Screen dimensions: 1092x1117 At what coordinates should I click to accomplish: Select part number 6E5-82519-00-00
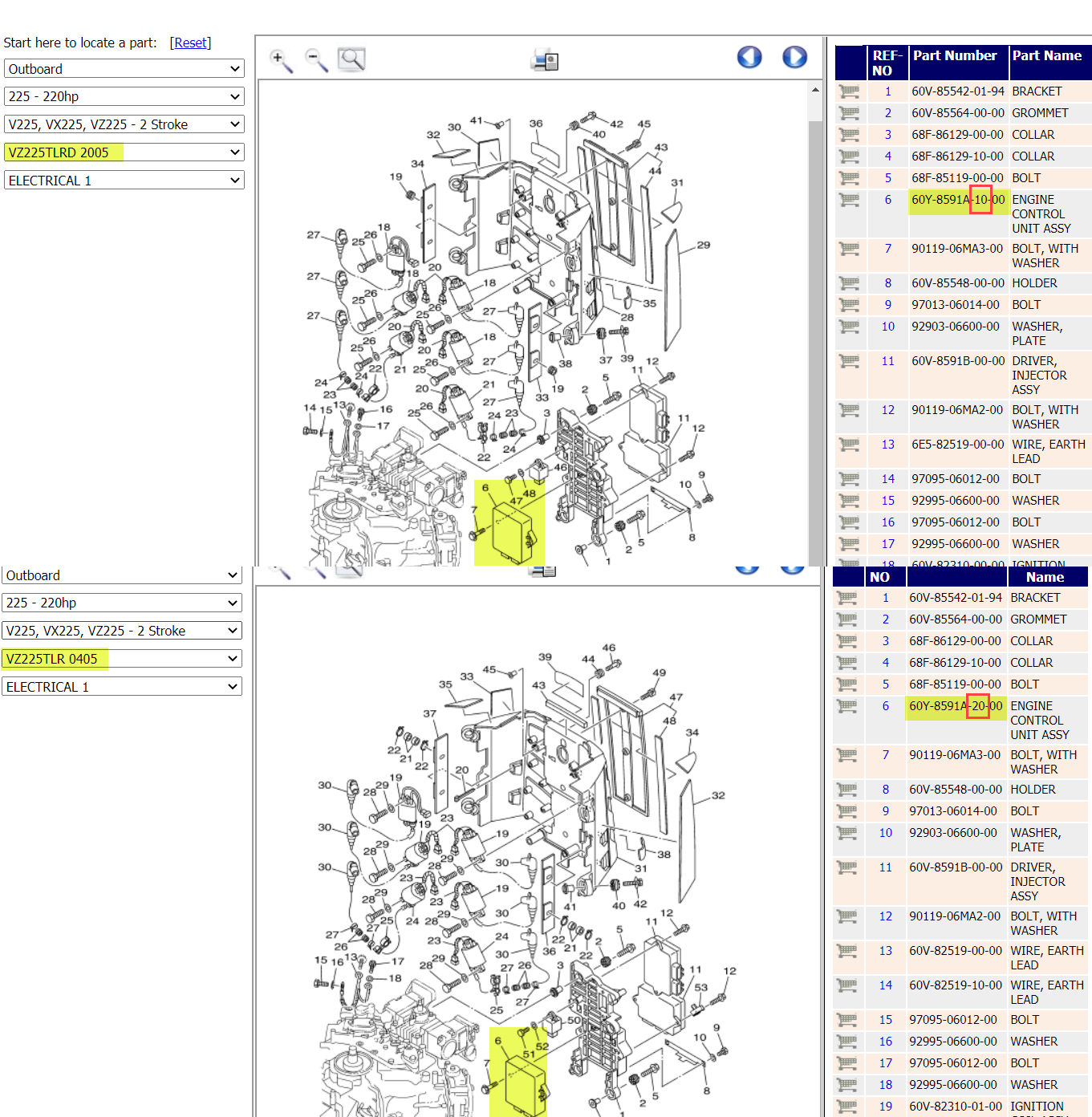tap(958, 445)
